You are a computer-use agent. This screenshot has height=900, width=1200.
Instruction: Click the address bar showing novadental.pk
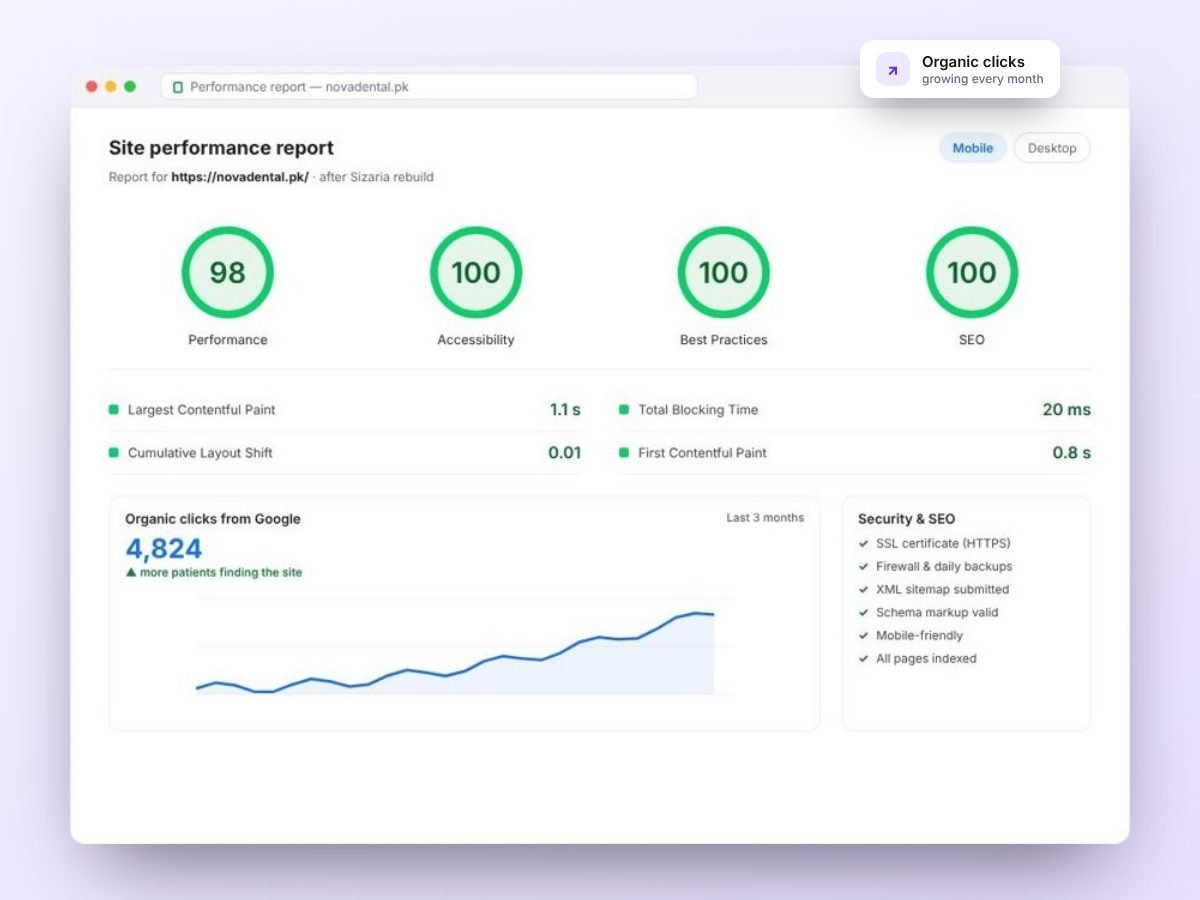point(429,87)
